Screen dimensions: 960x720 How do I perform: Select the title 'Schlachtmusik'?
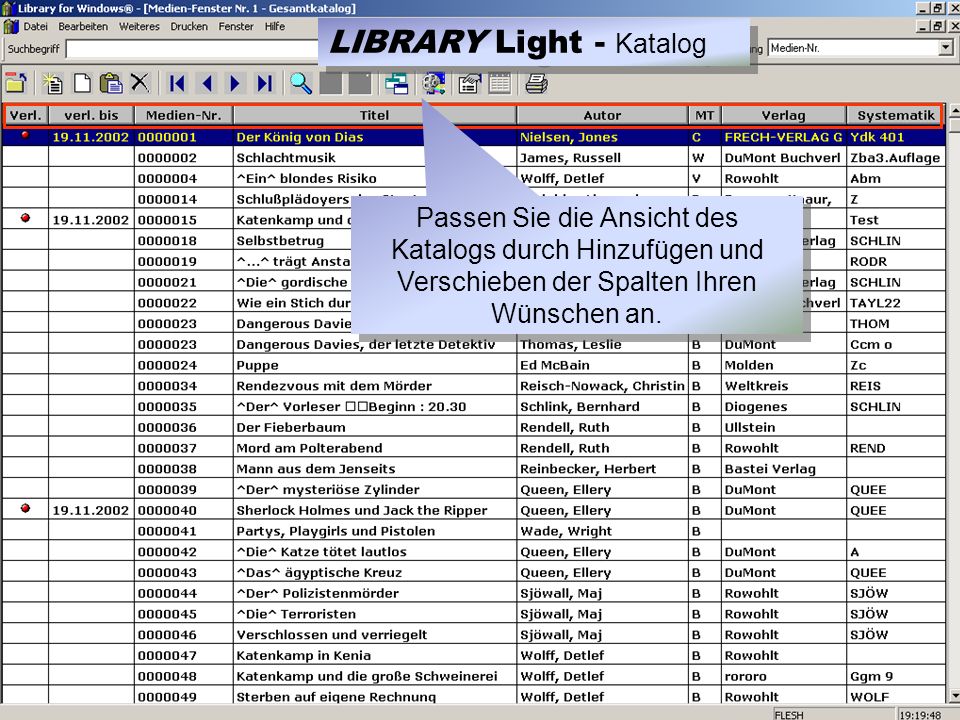coord(286,158)
